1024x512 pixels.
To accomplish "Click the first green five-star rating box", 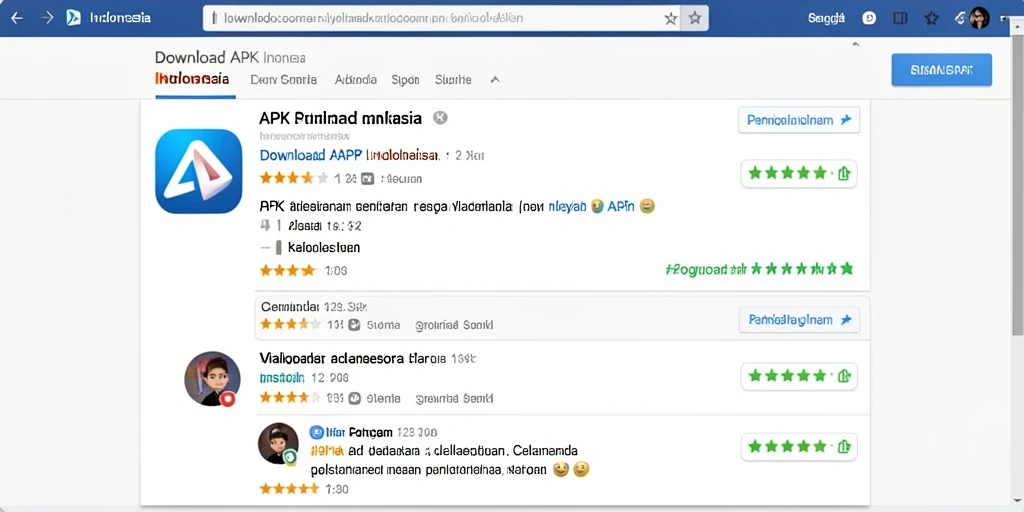I will pyautogui.click(x=799, y=174).
